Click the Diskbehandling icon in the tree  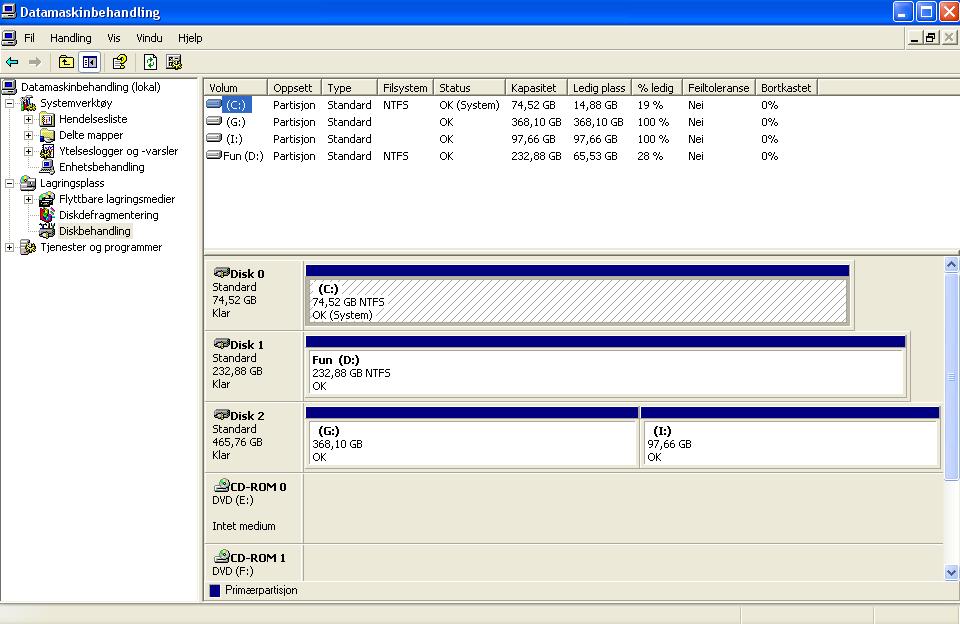coord(47,231)
